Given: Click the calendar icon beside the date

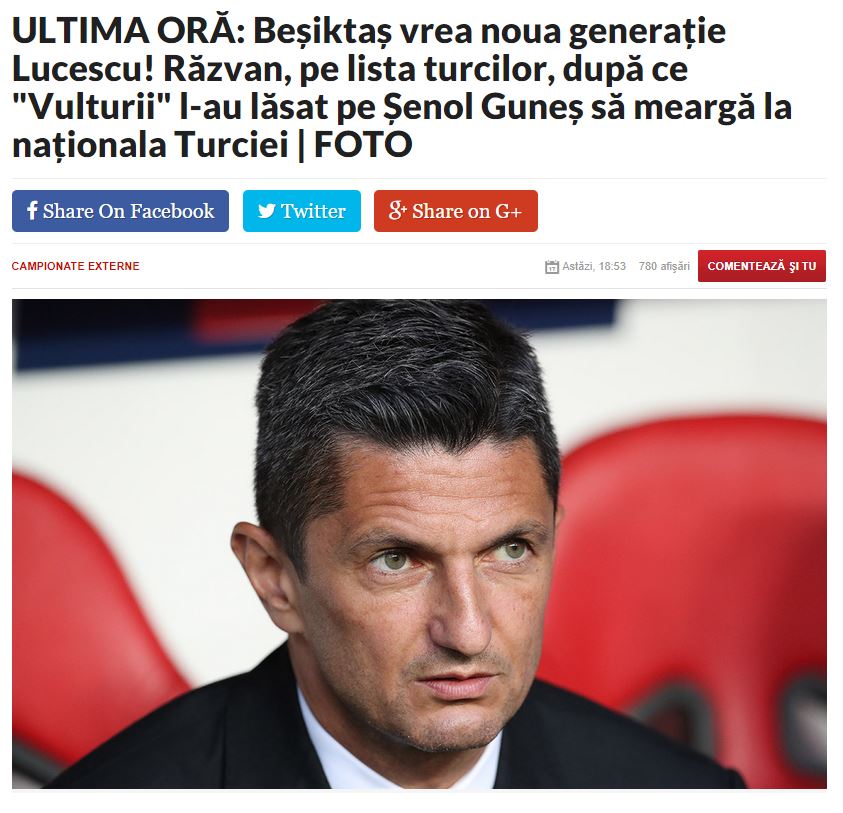Looking at the screenshot, I should (x=552, y=267).
